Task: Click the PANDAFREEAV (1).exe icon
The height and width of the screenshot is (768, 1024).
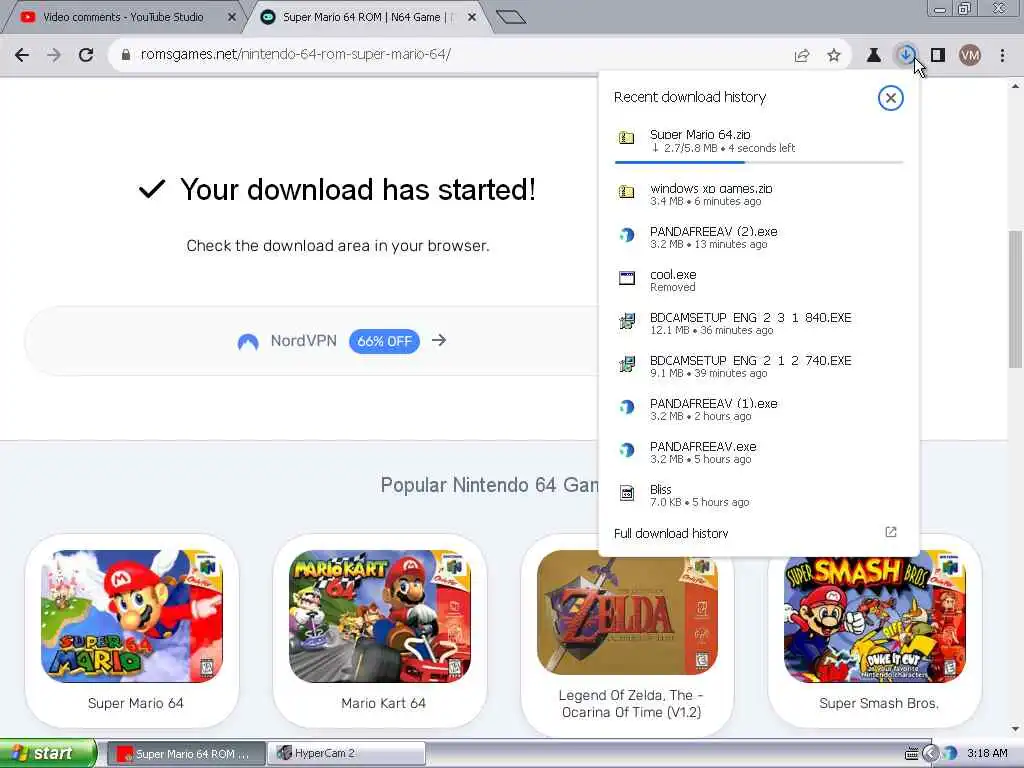Action: coord(626,408)
